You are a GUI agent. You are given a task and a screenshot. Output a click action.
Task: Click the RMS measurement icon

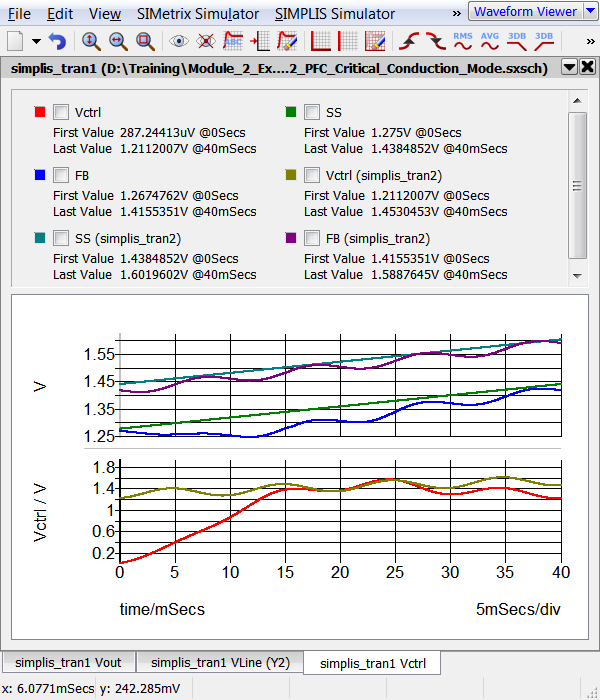[x=463, y=41]
